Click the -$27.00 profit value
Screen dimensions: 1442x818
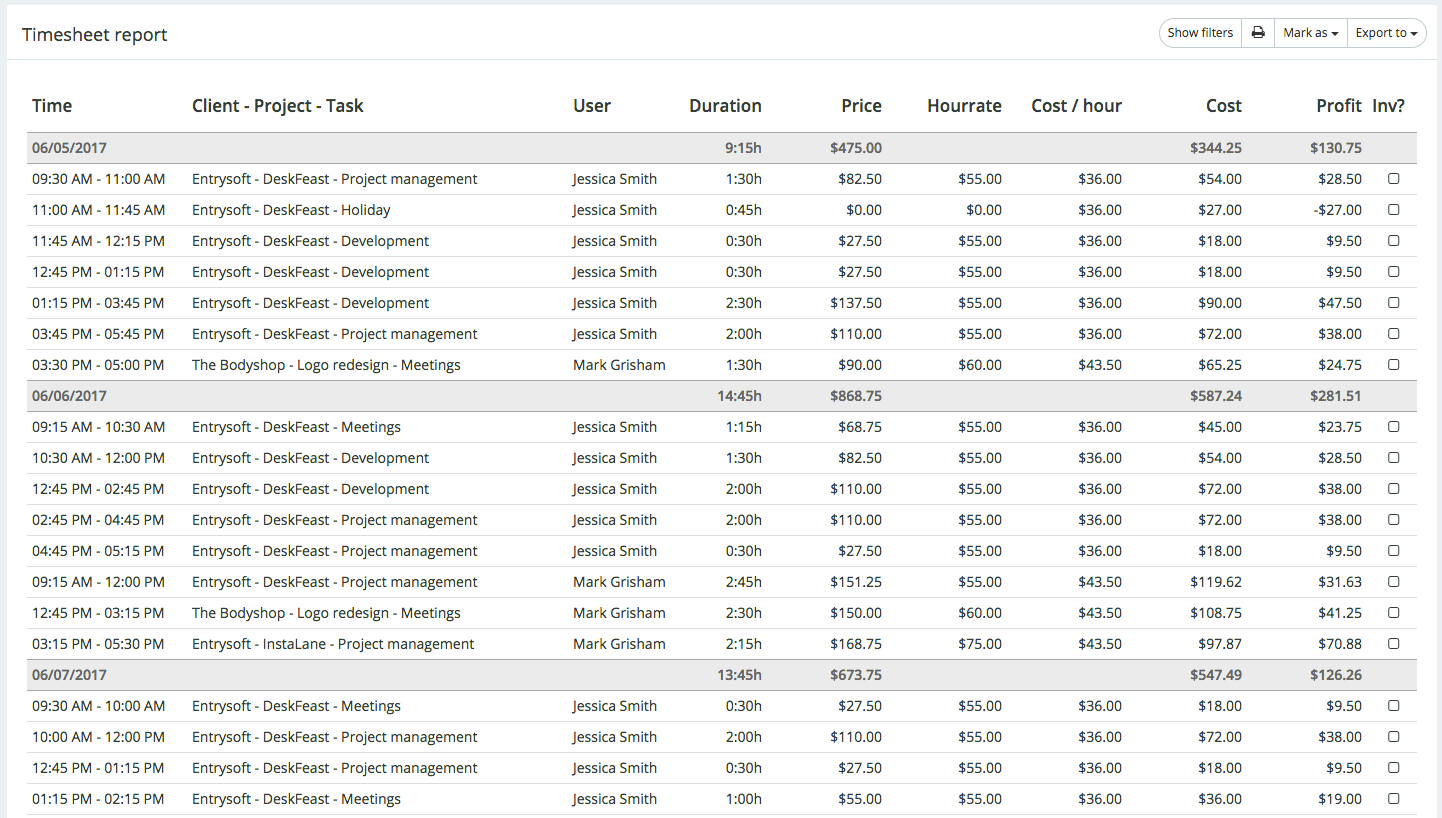(x=1338, y=210)
